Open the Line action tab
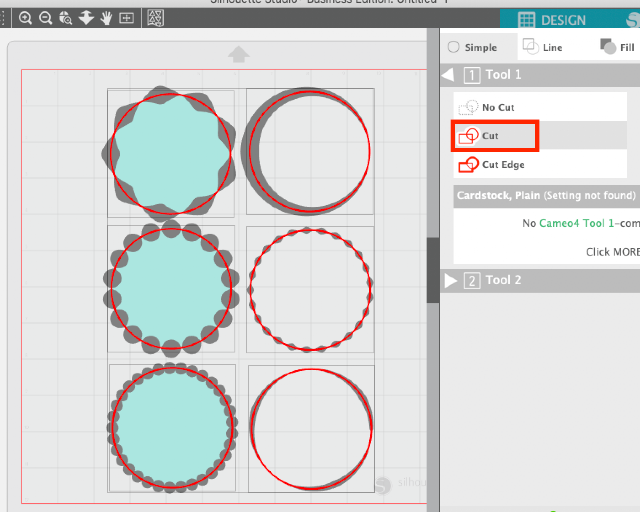This screenshot has height=512, width=640. [x=542, y=47]
